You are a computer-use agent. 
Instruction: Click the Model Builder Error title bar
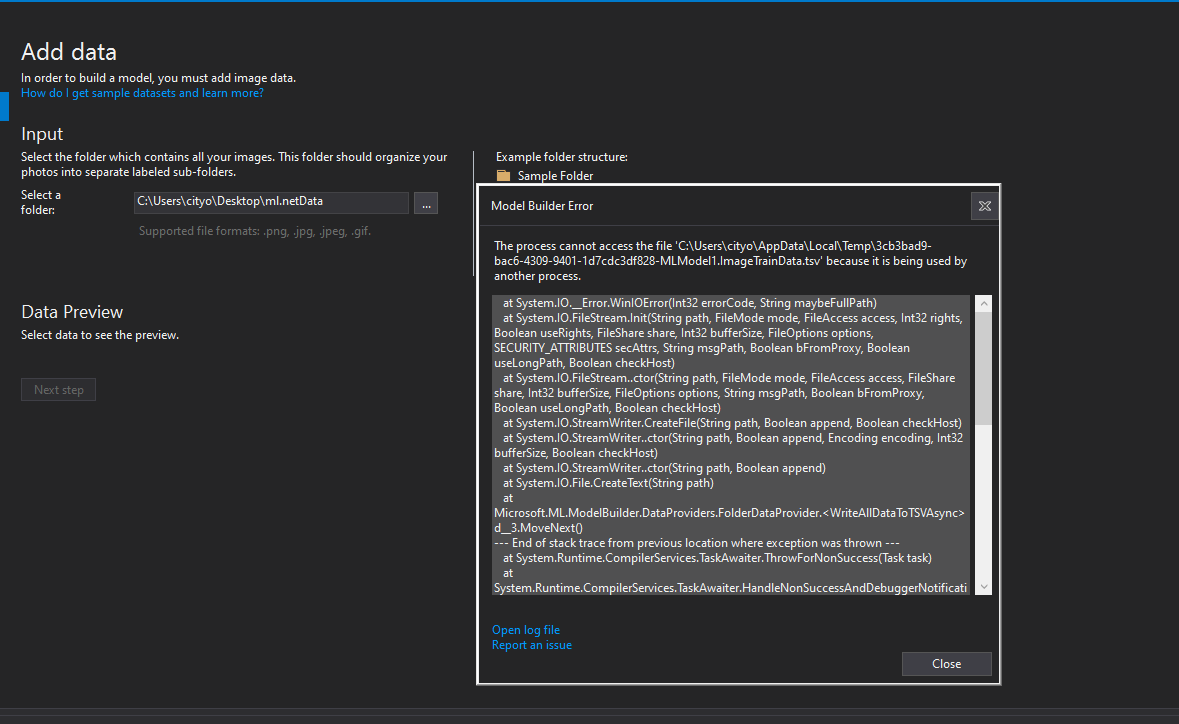tap(700, 206)
